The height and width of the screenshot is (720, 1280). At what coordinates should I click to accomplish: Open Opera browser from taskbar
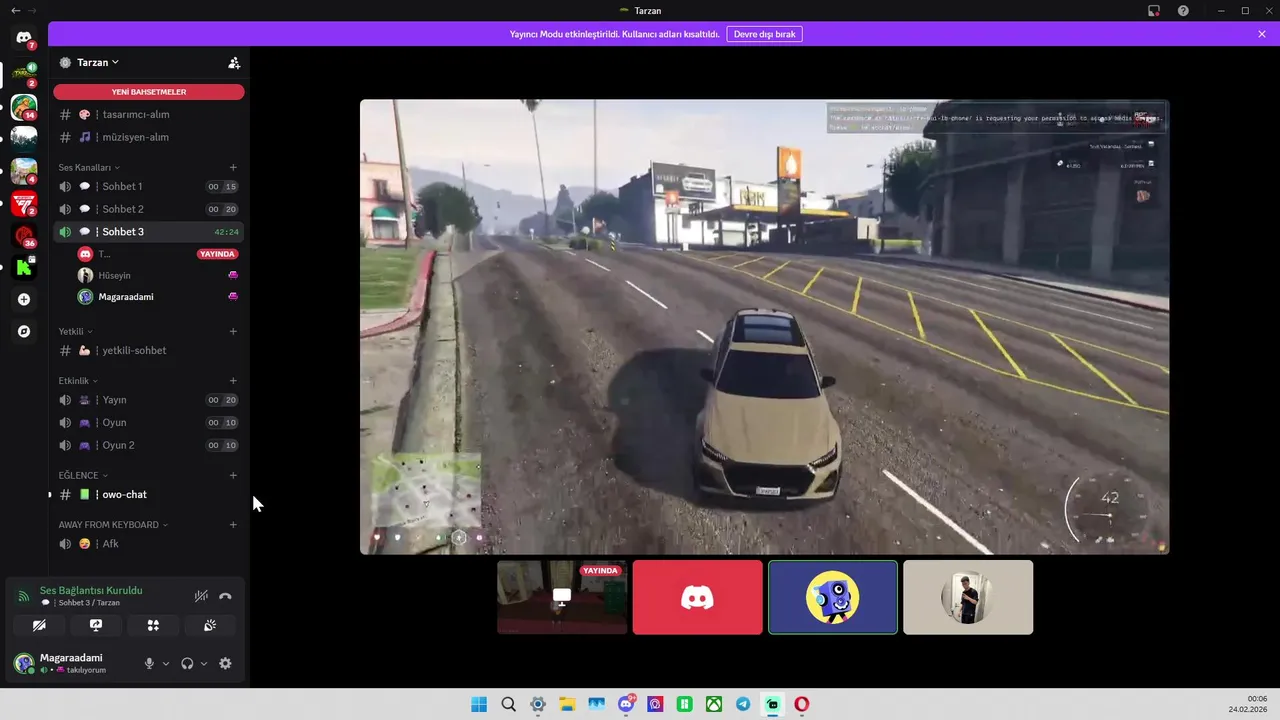(802, 704)
